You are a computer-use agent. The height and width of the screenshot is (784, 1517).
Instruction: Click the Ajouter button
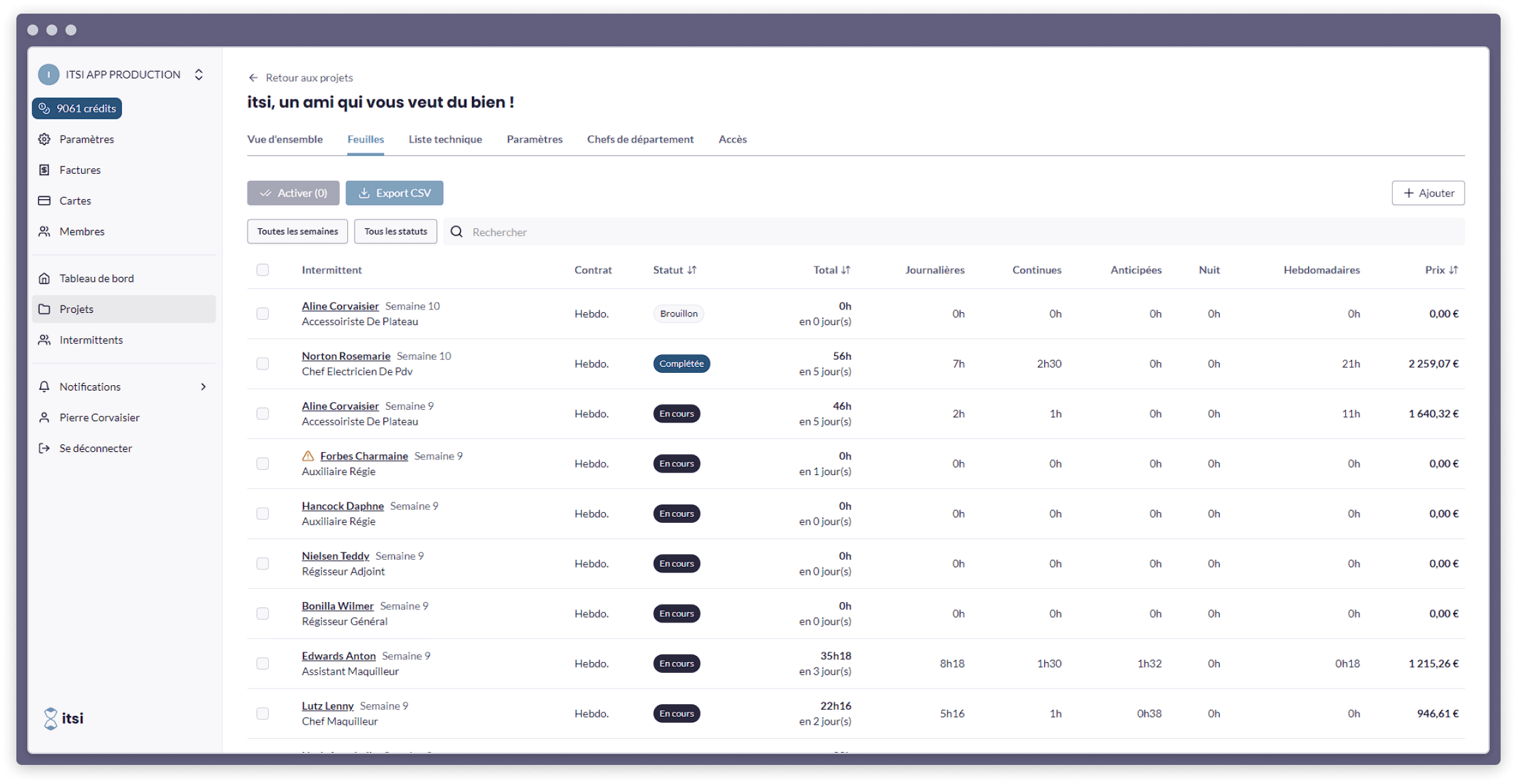pos(1427,192)
